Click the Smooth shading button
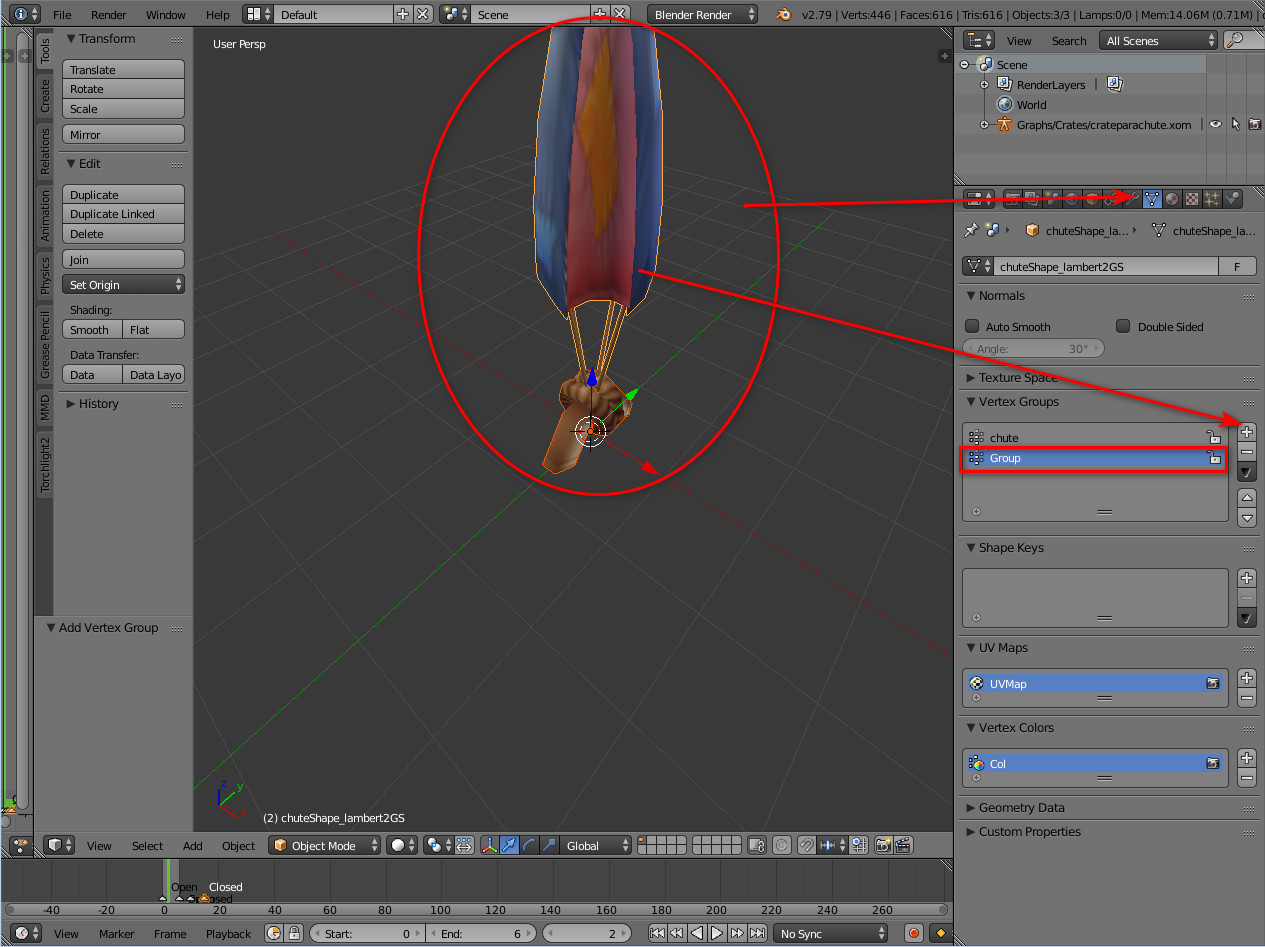This screenshot has height=947, width=1265. point(92,329)
